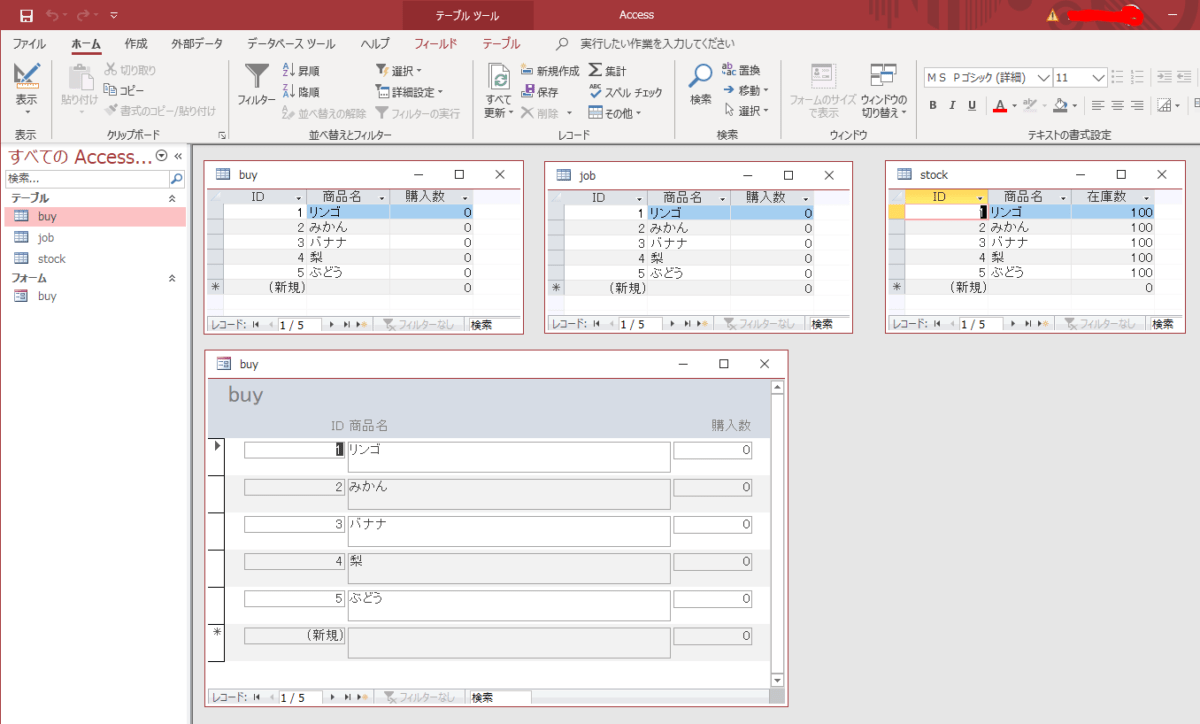Image resolution: width=1200 pixels, height=724 pixels.
Task: Click みかん field in buy form
Action: [x=508, y=495]
